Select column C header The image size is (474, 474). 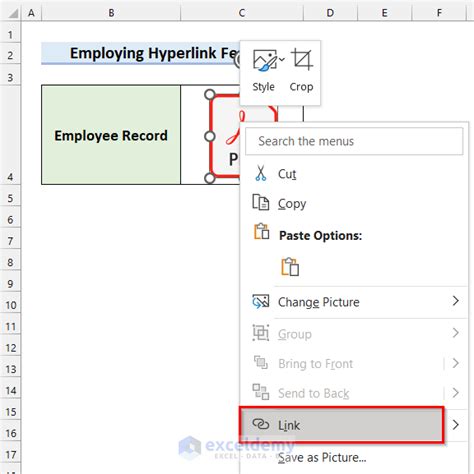pos(242,13)
